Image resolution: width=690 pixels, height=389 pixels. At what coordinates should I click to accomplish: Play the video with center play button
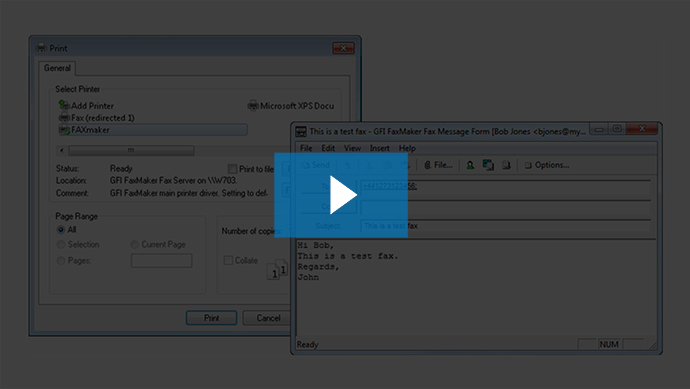click(341, 195)
